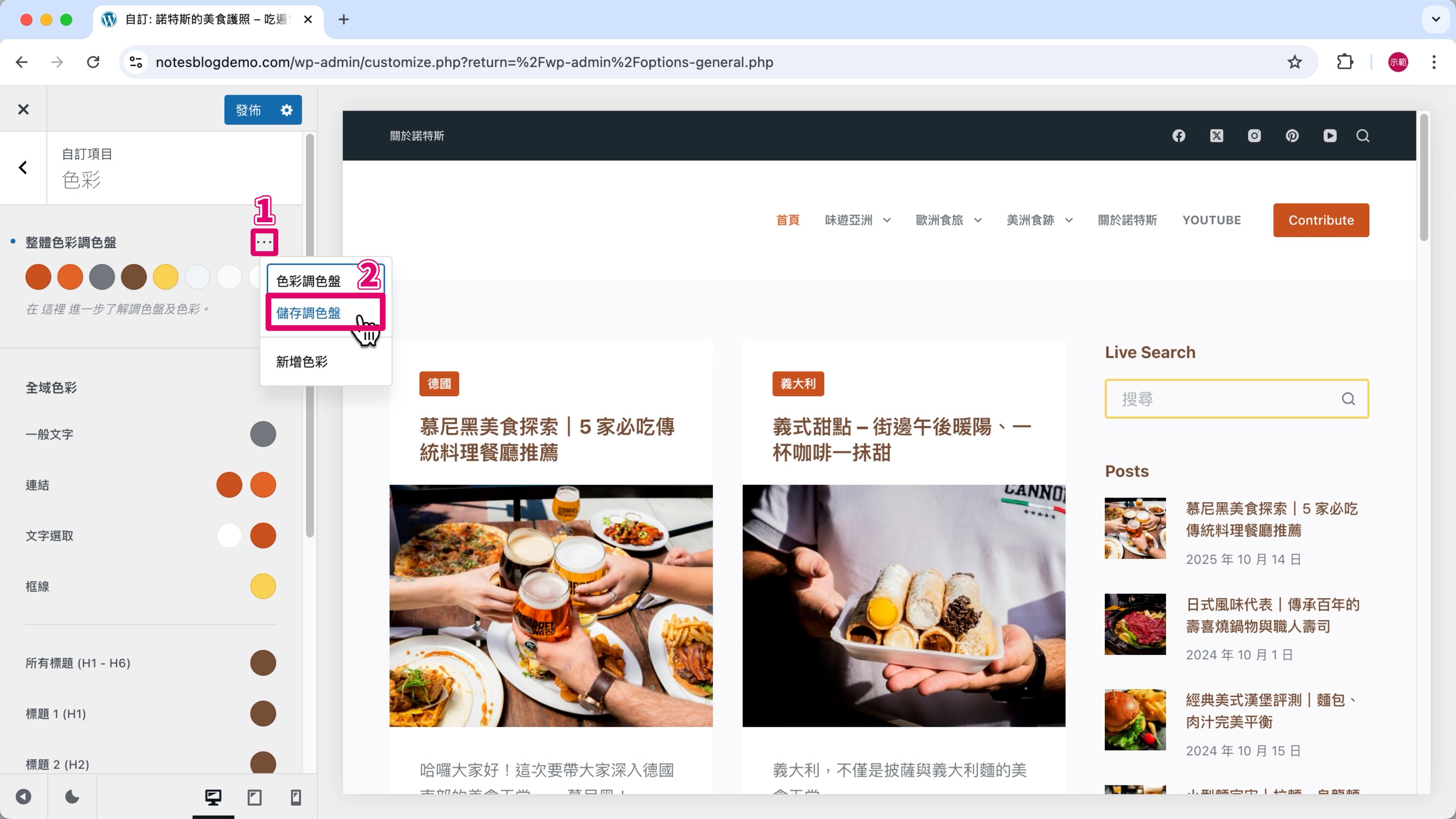
Task: Click the YouTube icon in the header bar
Action: [1330, 136]
